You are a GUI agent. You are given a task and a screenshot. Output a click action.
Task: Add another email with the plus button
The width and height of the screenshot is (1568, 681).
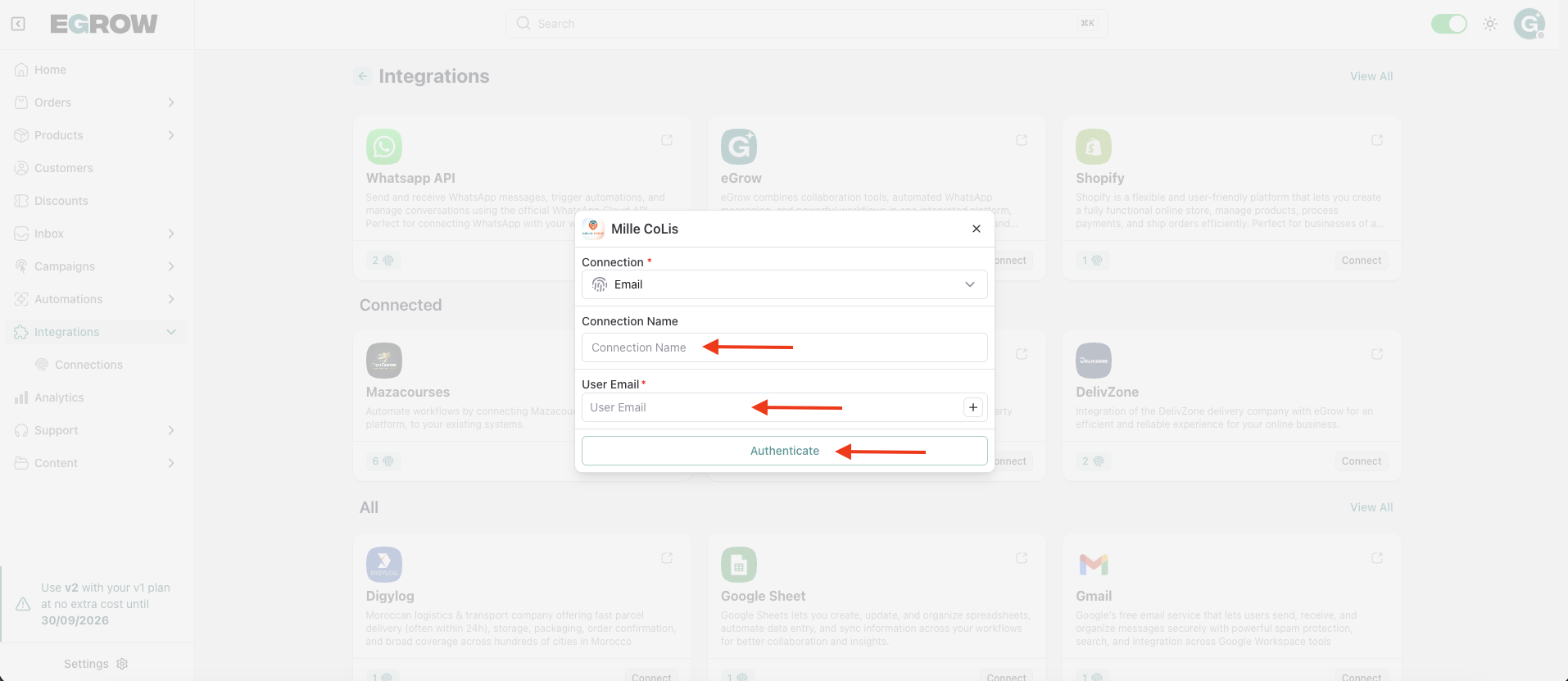973,407
